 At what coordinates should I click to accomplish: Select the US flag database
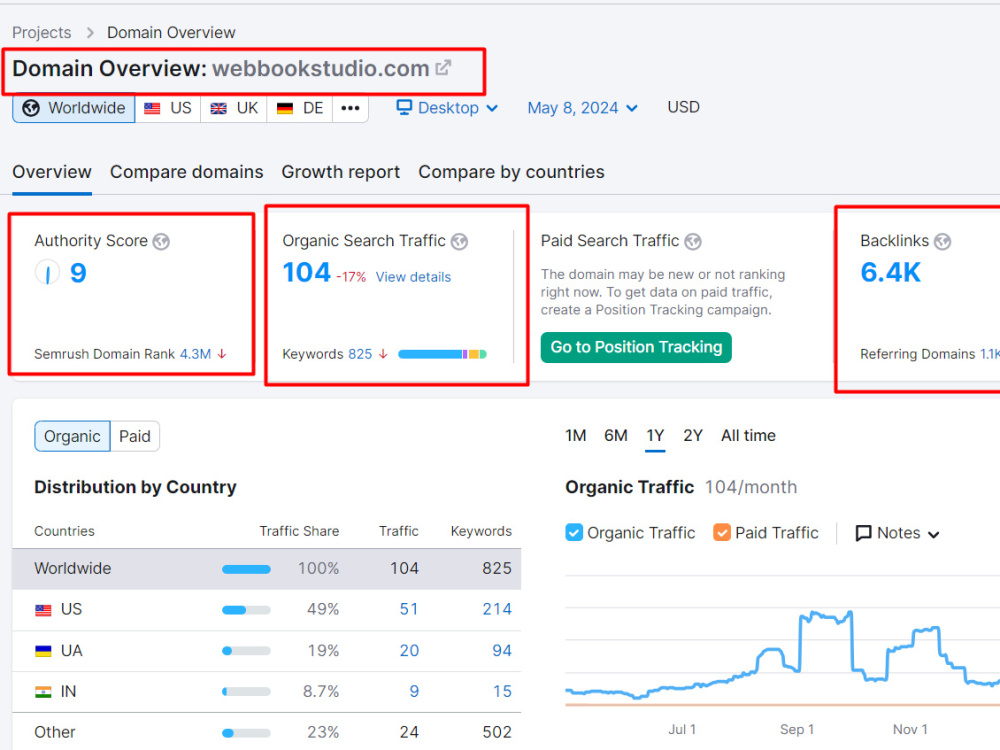click(x=168, y=108)
